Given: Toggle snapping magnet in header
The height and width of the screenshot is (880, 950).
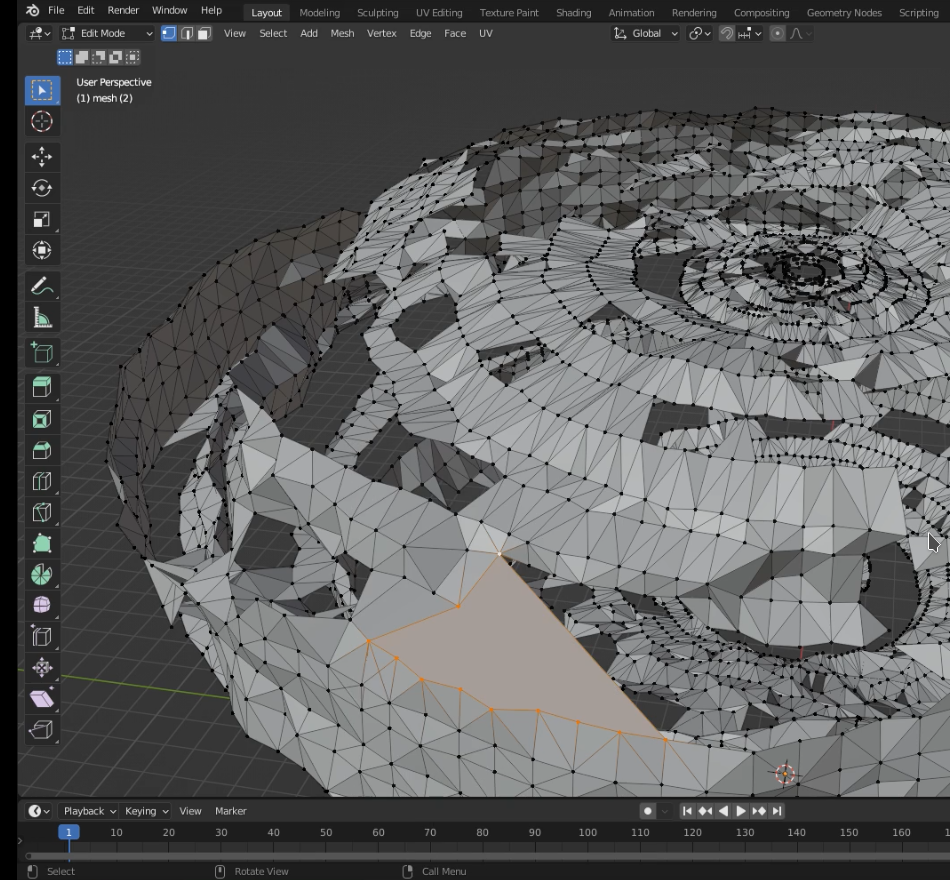Looking at the screenshot, I should (727, 33).
